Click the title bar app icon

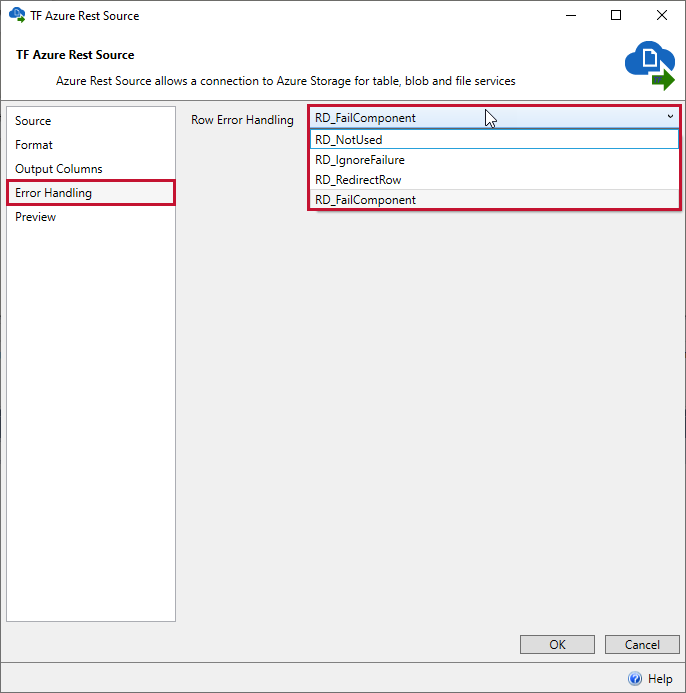click(17, 15)
